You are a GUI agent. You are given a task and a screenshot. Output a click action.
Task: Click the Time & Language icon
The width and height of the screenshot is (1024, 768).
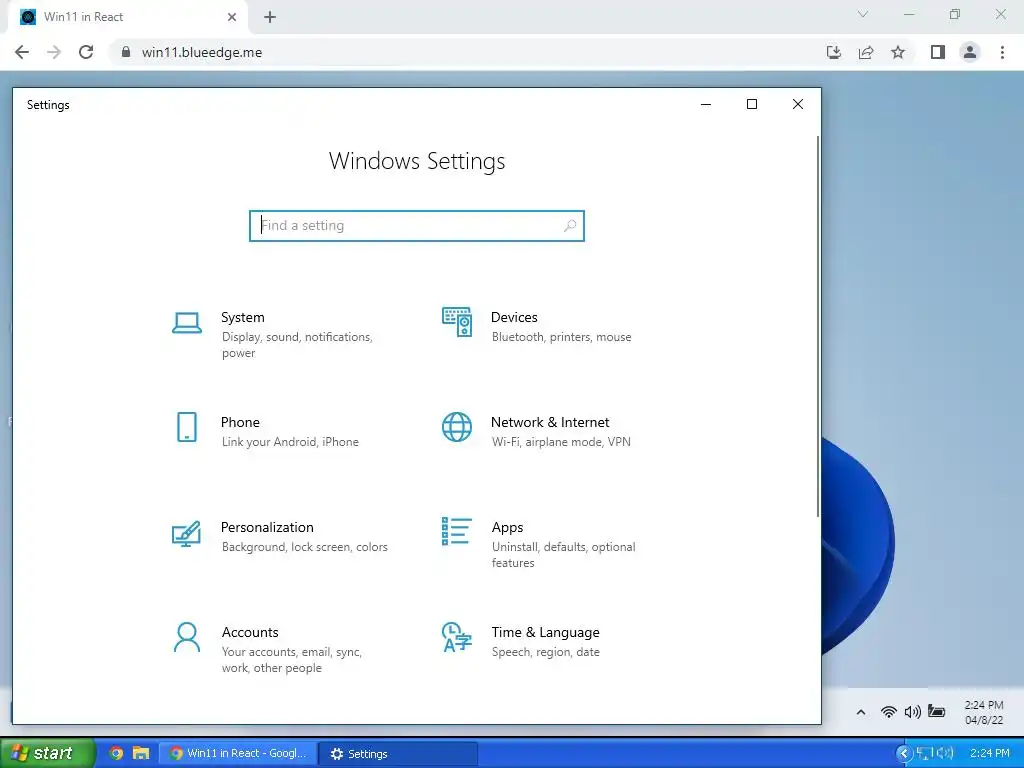(x=456, y=637)
